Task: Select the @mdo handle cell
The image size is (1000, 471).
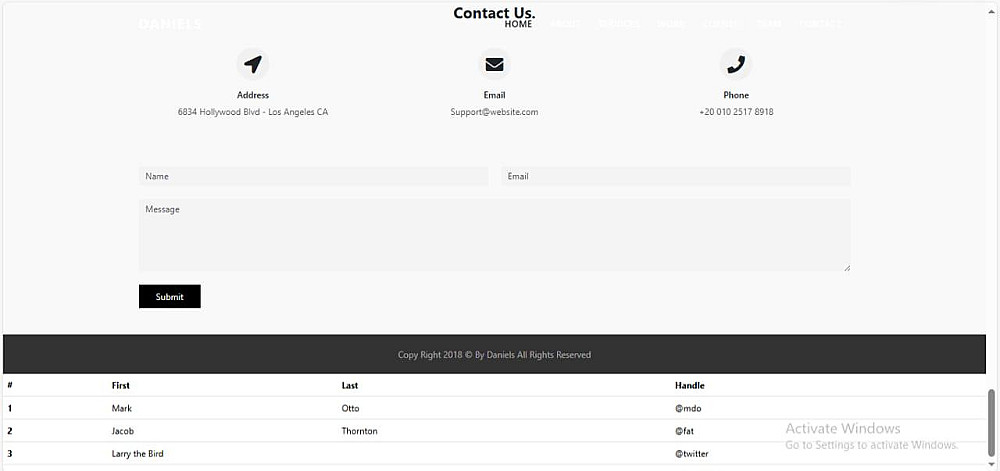Action: 688,409
